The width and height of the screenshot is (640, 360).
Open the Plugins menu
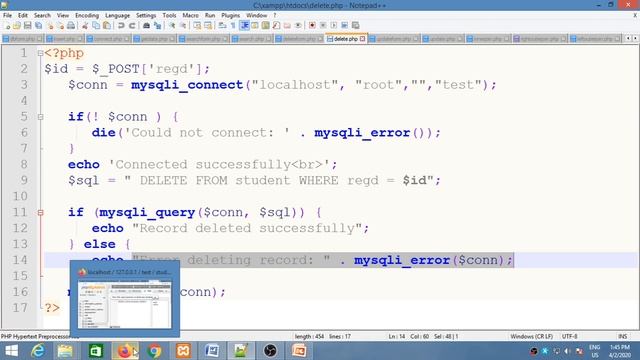click(231, 16)
